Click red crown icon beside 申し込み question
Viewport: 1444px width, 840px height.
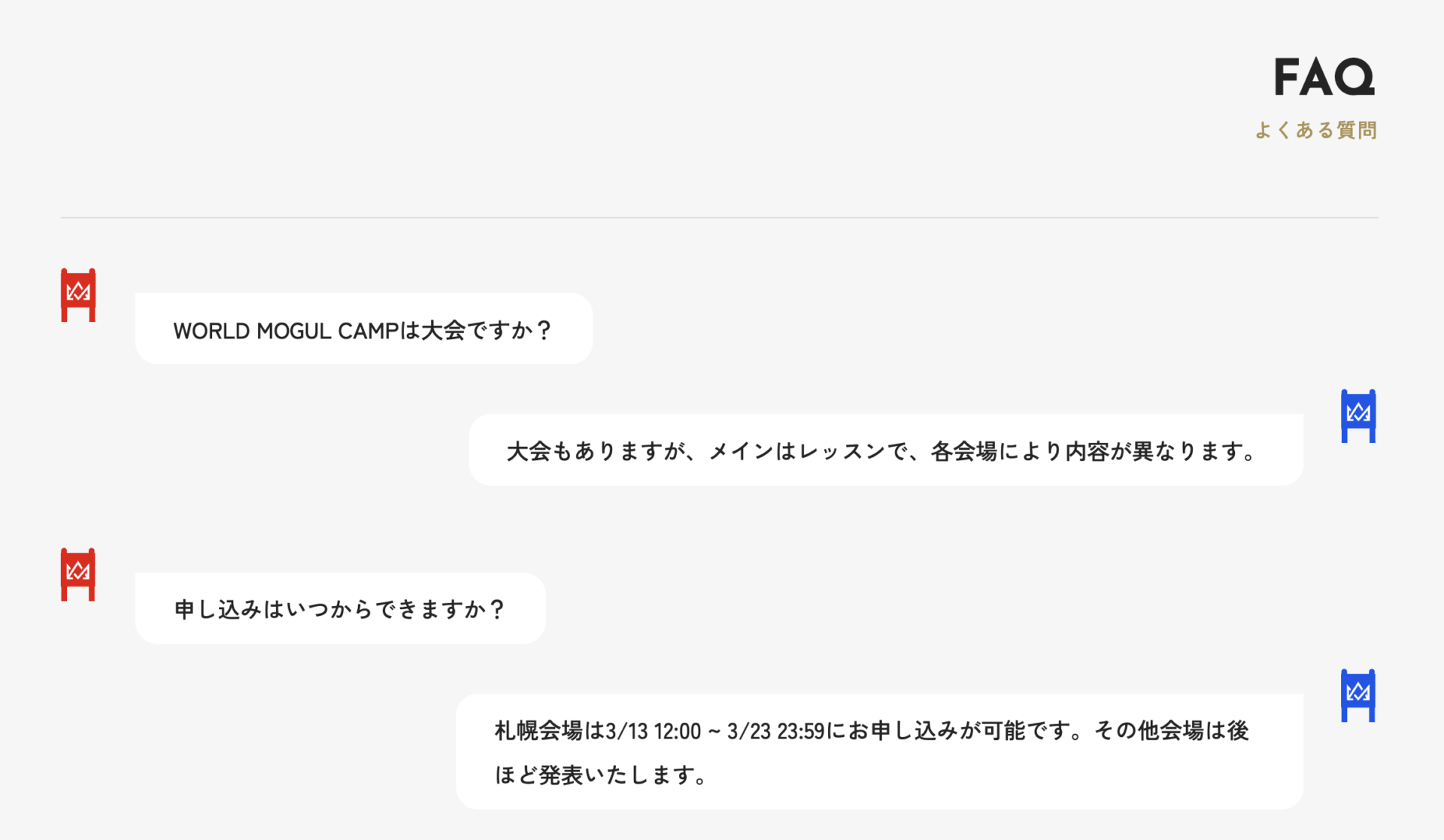[78, 575]
